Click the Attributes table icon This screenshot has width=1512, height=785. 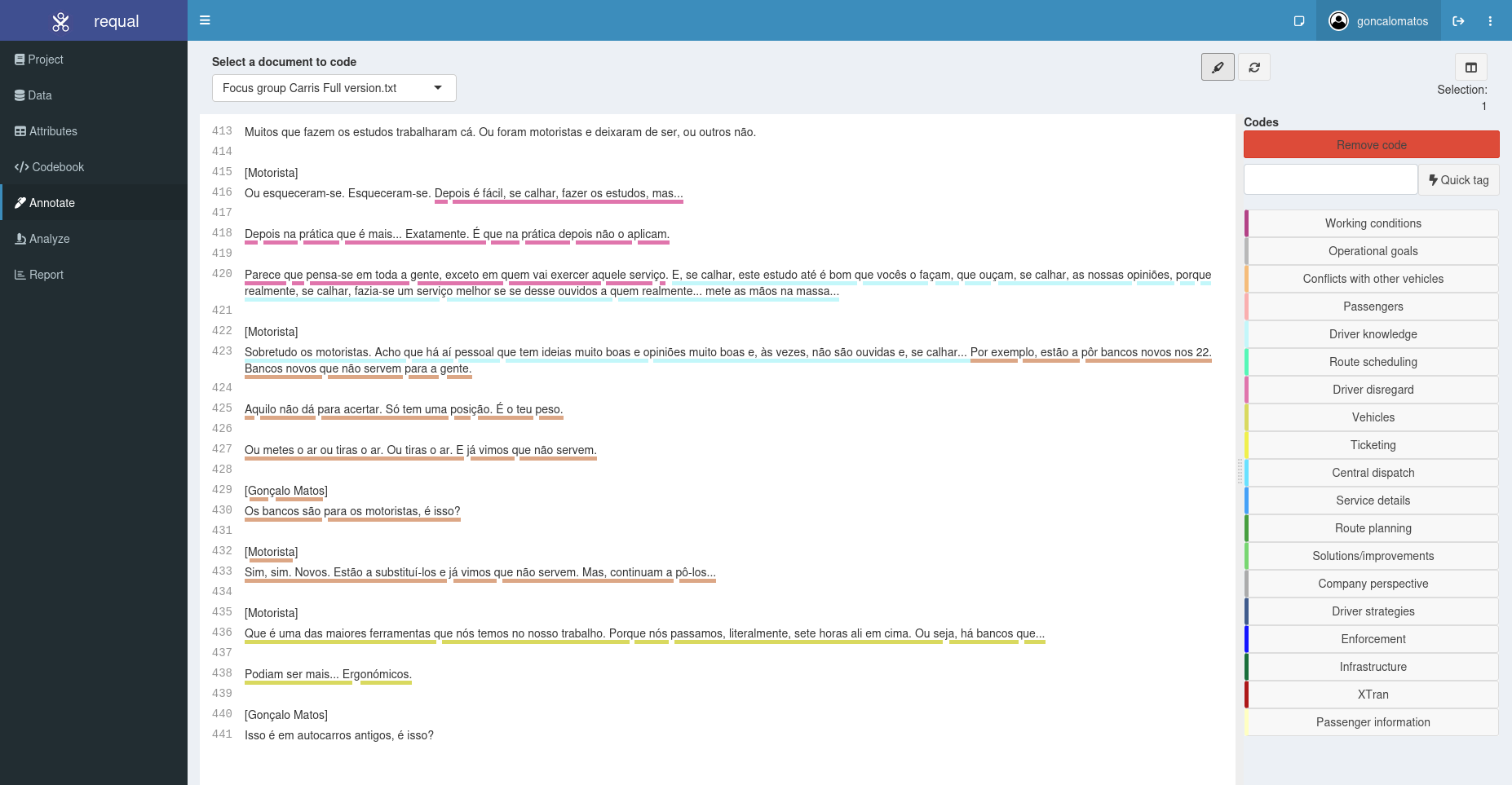[20, 131]
